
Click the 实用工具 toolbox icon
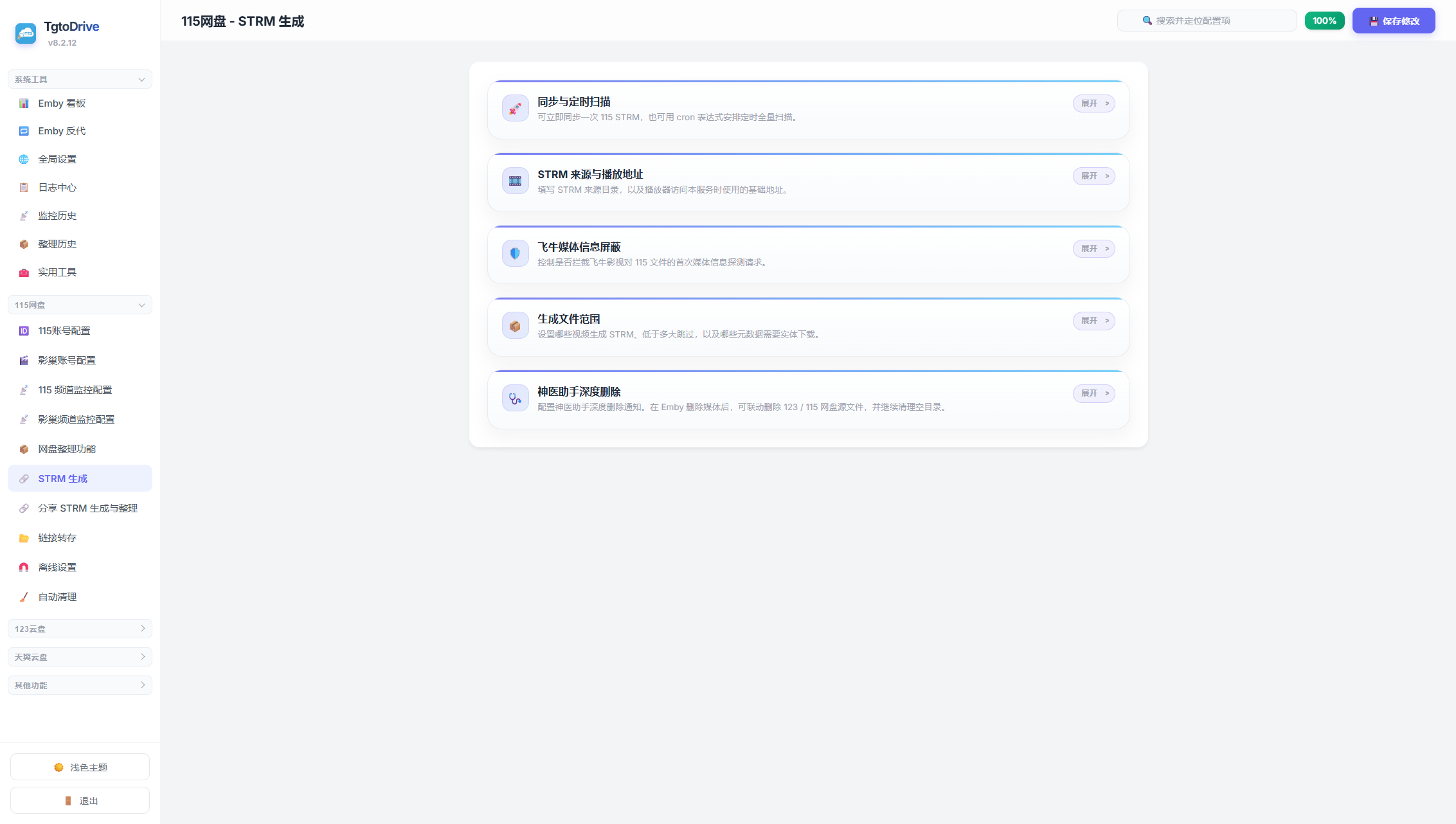click(x=24, y=273)
